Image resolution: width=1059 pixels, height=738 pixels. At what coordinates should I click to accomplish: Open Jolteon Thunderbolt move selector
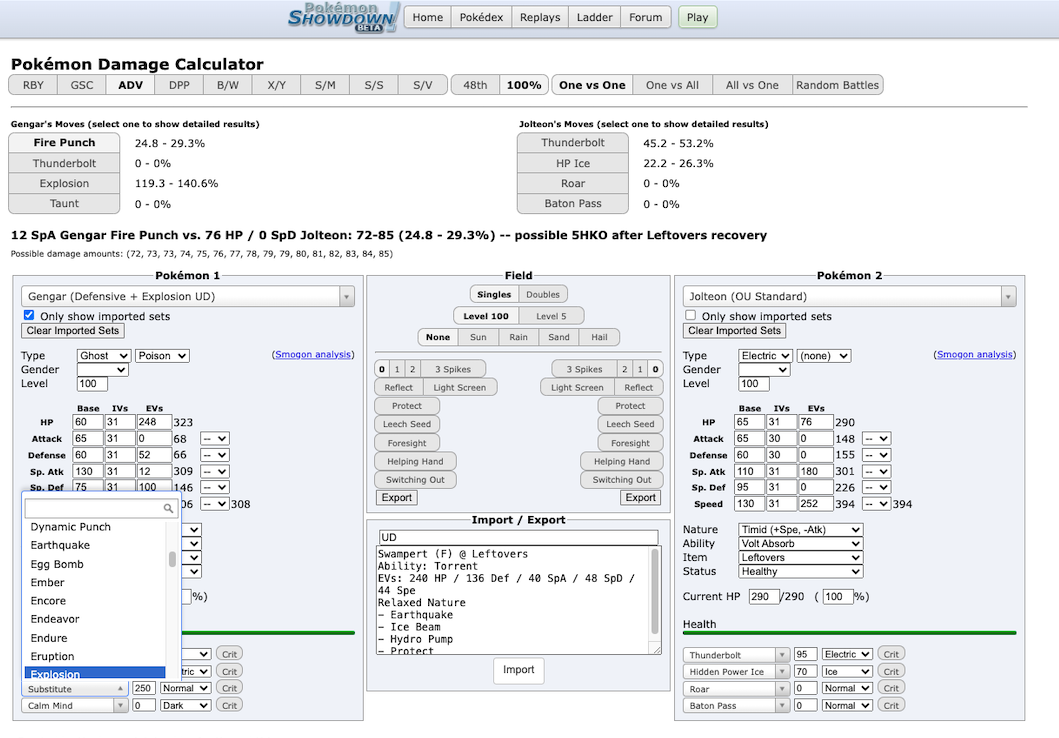[x=736, y=655]
